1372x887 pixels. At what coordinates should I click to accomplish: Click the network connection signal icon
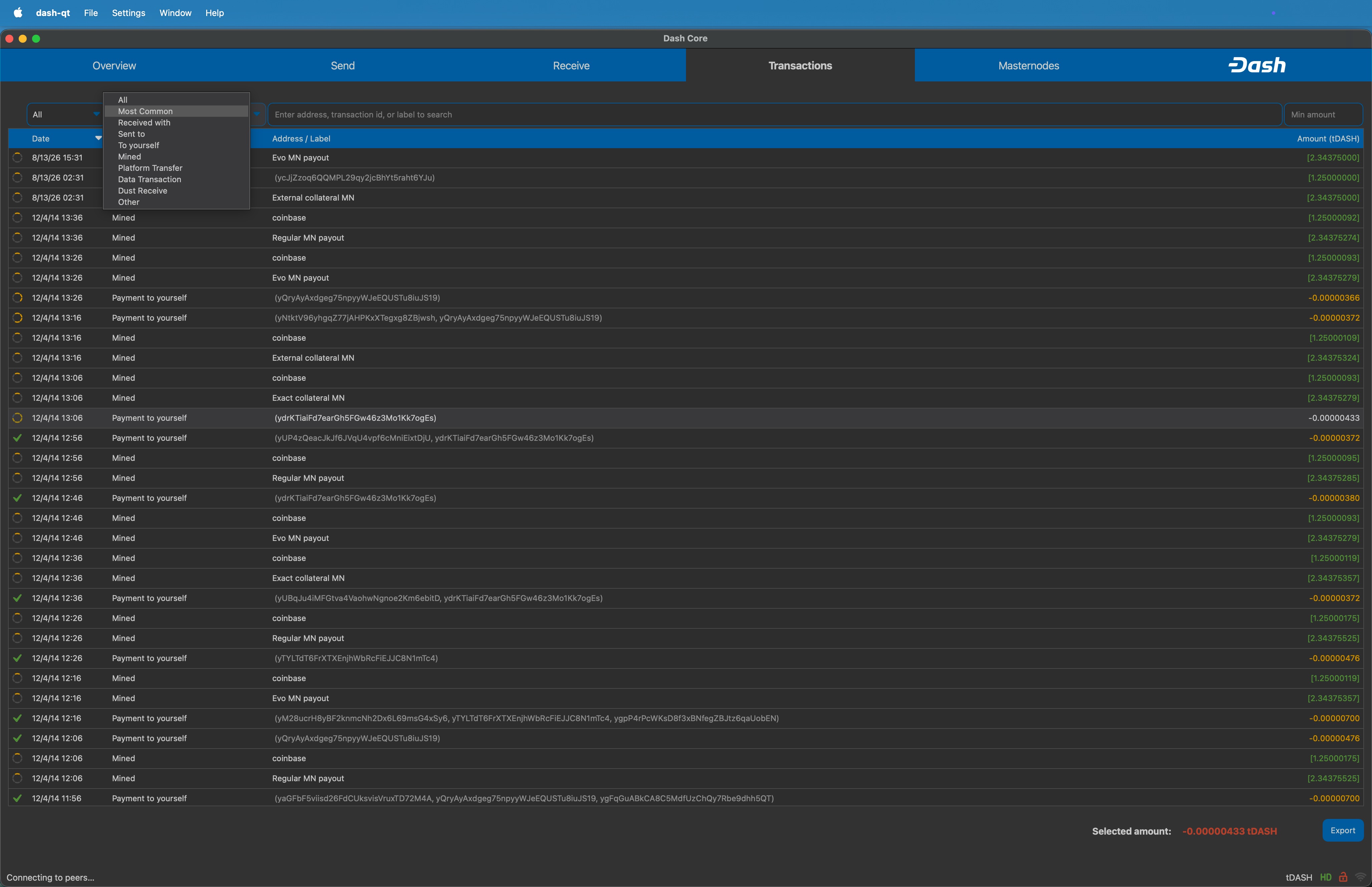(x=1360, y=877)
